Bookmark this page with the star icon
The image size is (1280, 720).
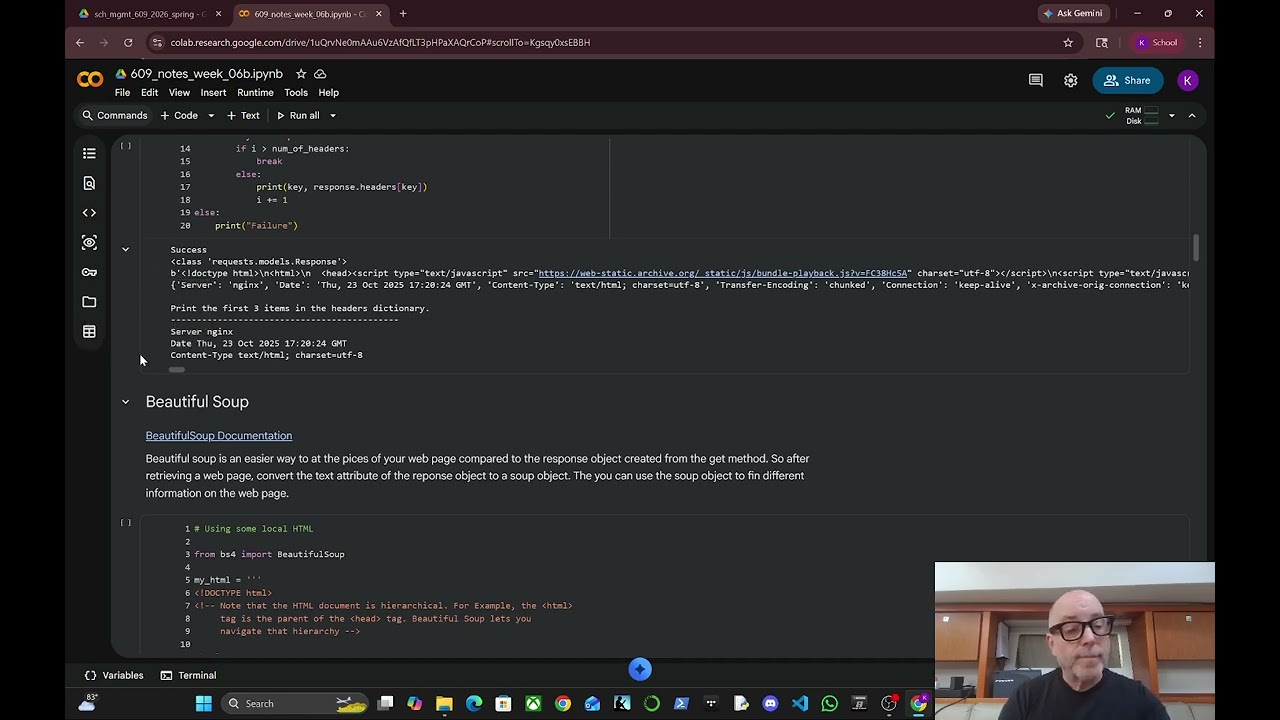(x=1068, y=42)
